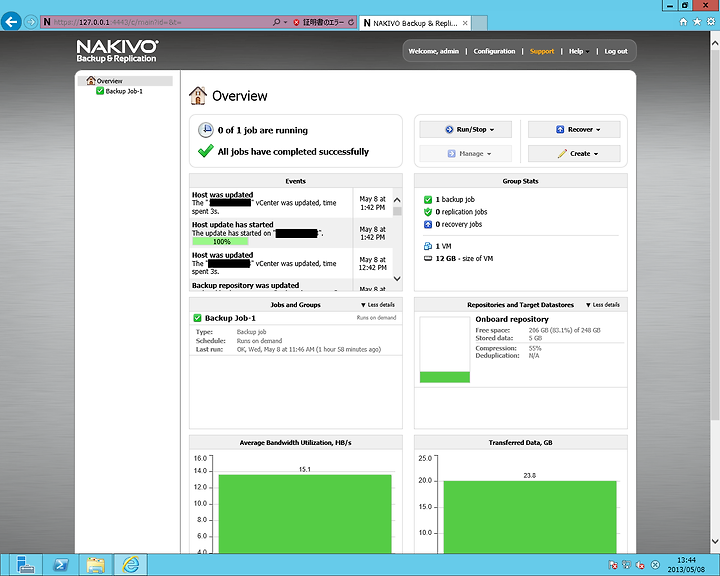Click the certificate error indicator

pos(318,22)
